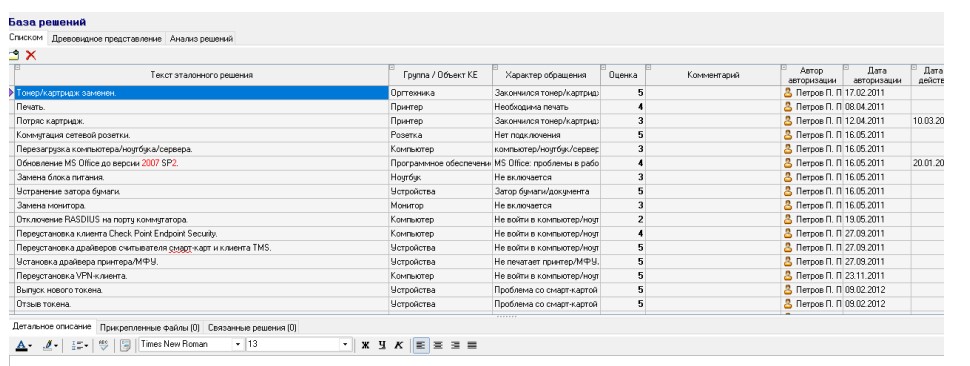Run the ABC spell check
Screen dimensions: 970x366
[x=103, y=345]
